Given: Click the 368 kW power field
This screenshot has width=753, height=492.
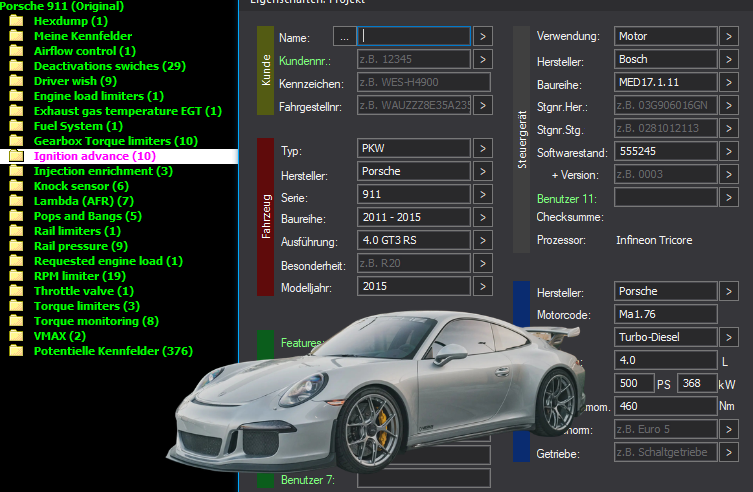Looking at the screenshot, I should pyautogui.click(x=697, y=383).
